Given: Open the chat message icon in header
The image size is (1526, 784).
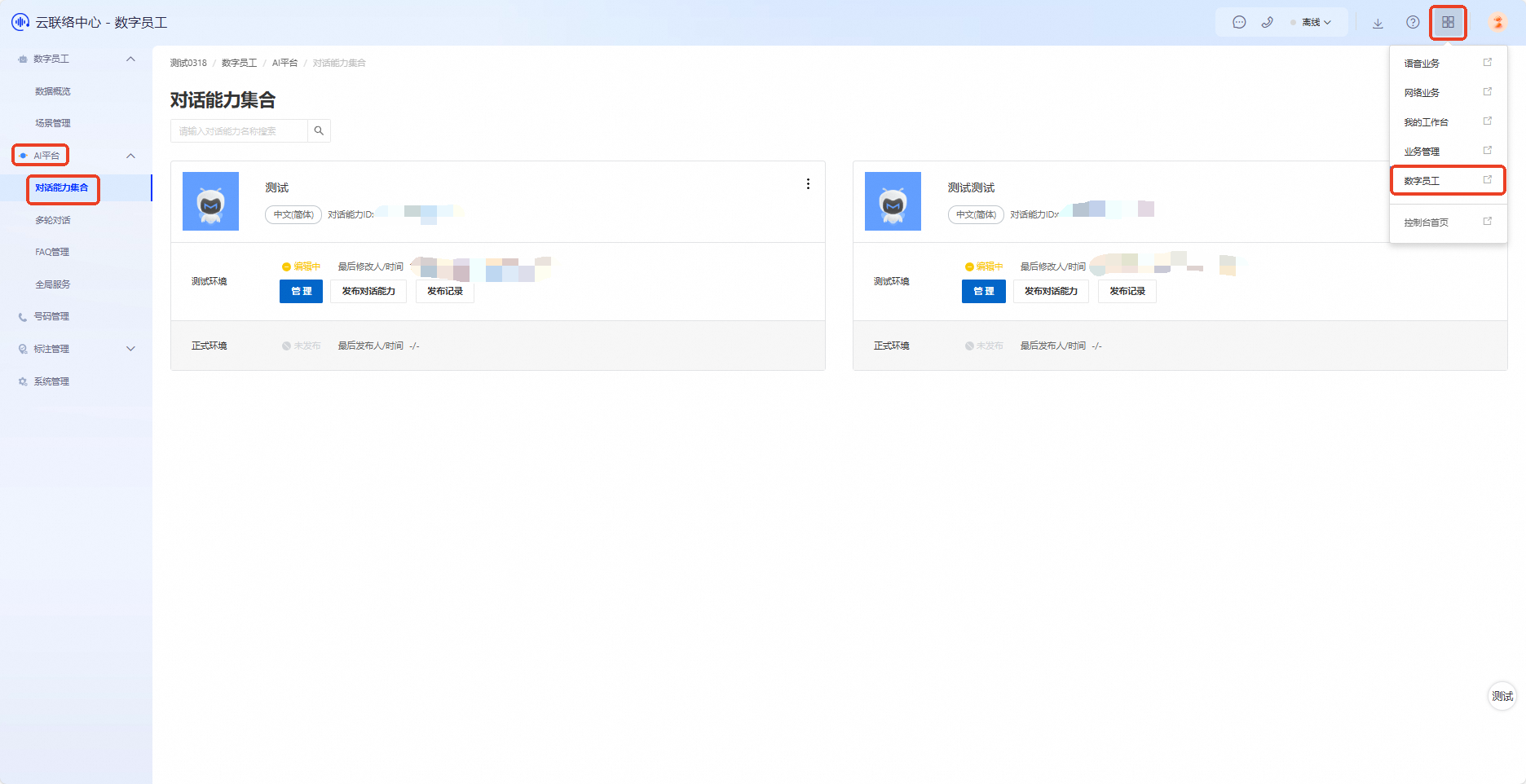Looking at the screenshot, I should [1239, 23].
